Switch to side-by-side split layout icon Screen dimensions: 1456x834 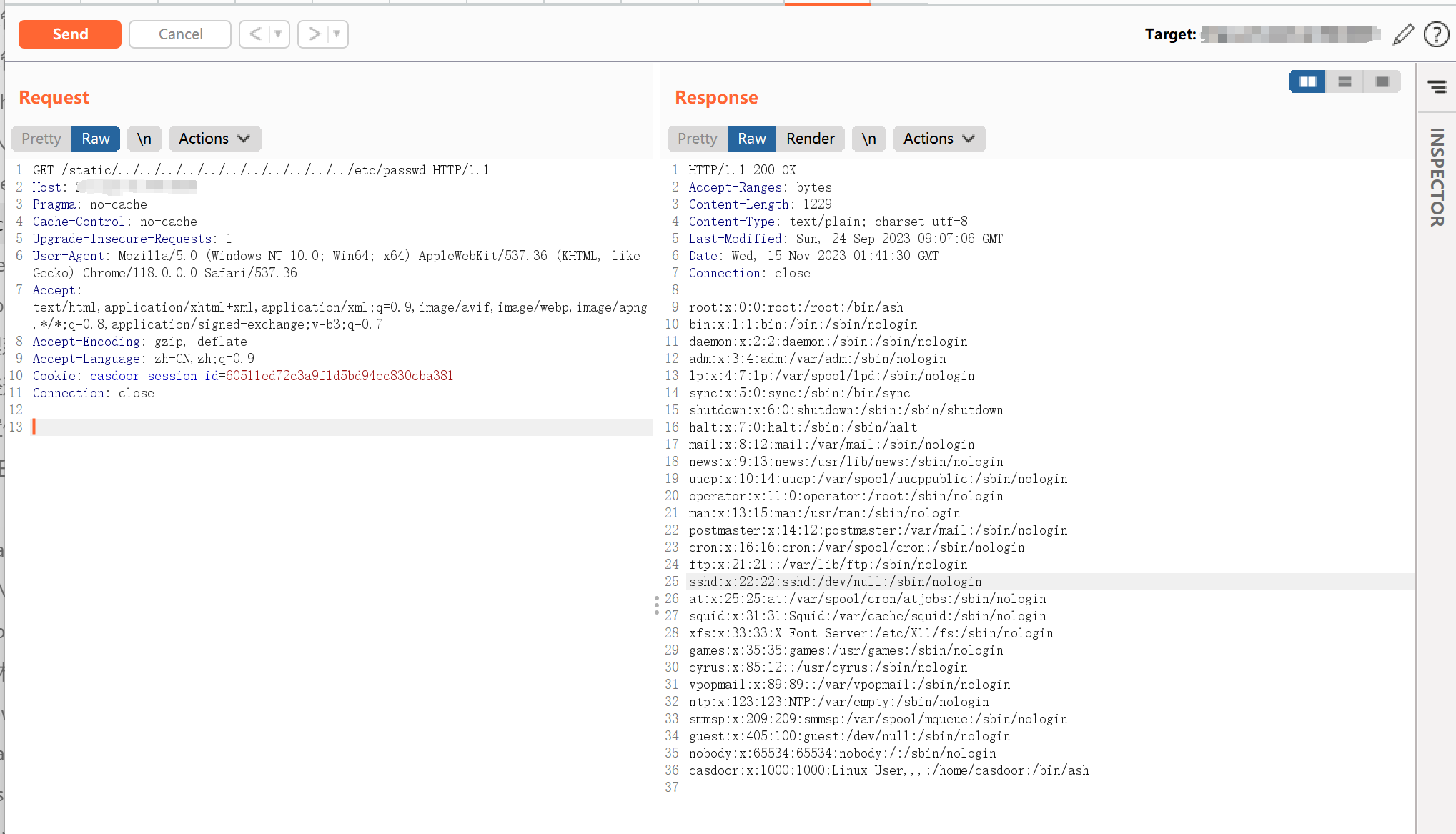point(1307,81)
